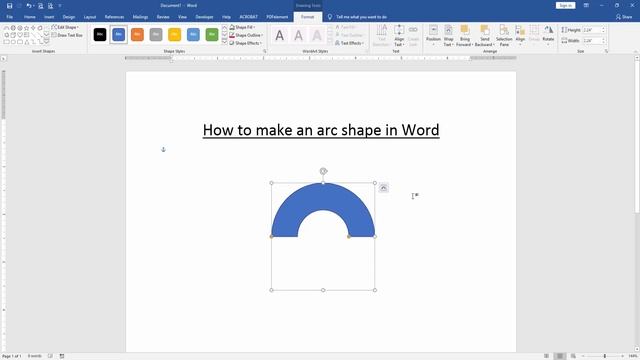
Task: Switch to the Developer tab
Action: point(204,17)
